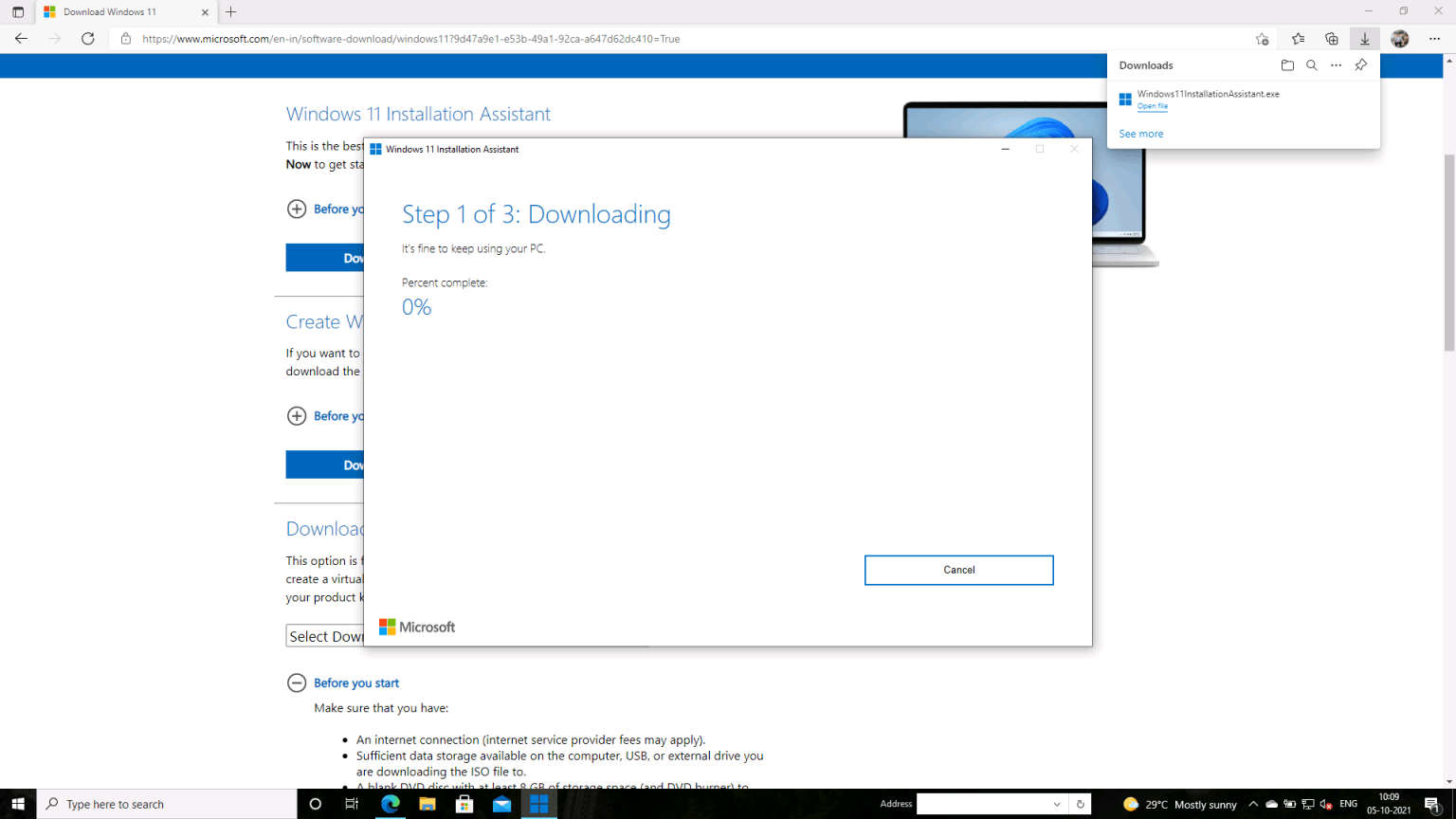Cancel the Windows 11 download
Screen dimensions: 1456x819
click(x=958, y=570)
